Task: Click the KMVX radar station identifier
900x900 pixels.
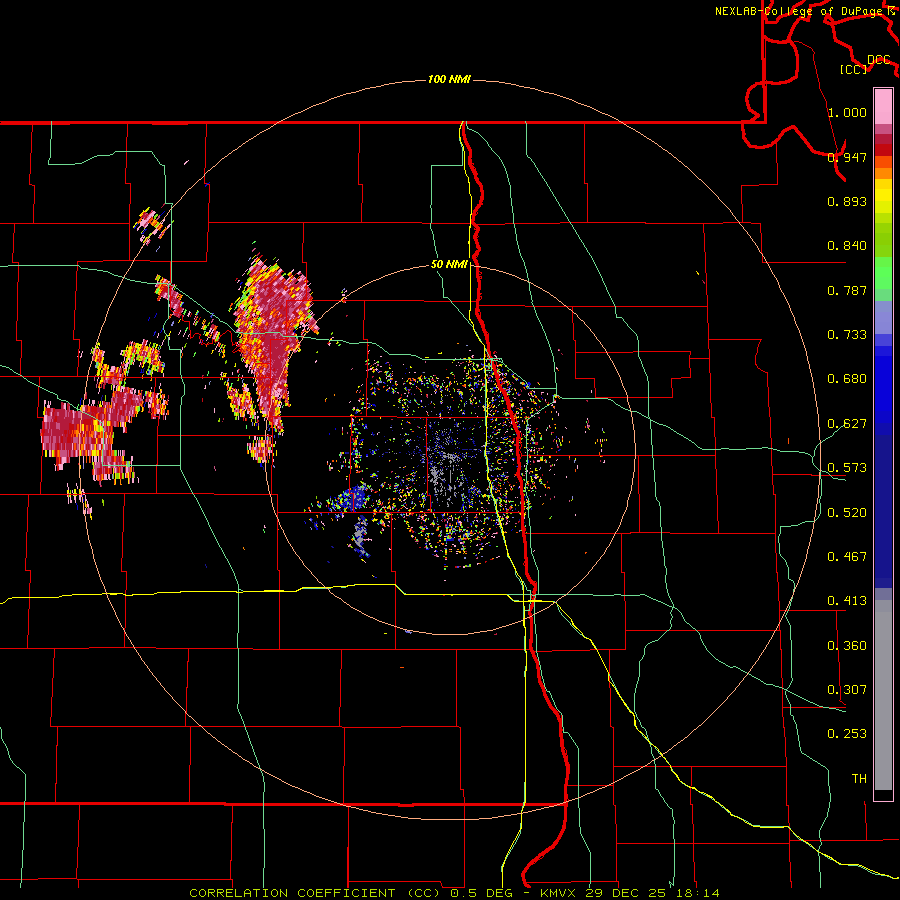Action: 557,893
